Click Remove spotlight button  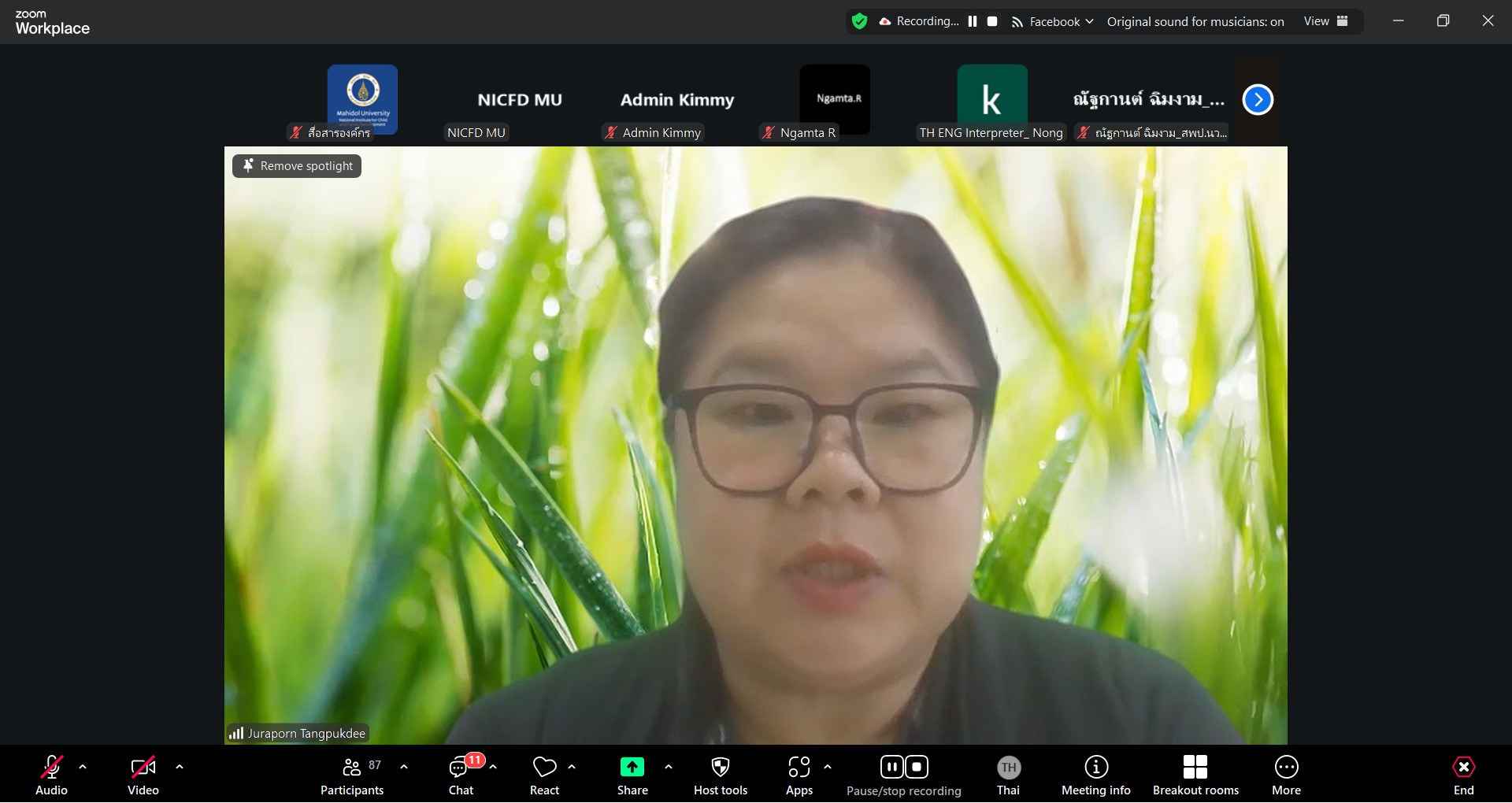(297, 166)
